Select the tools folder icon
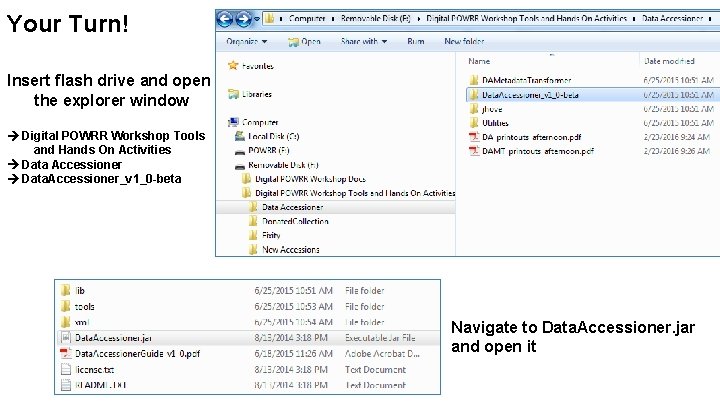 [x=66, y=306]
